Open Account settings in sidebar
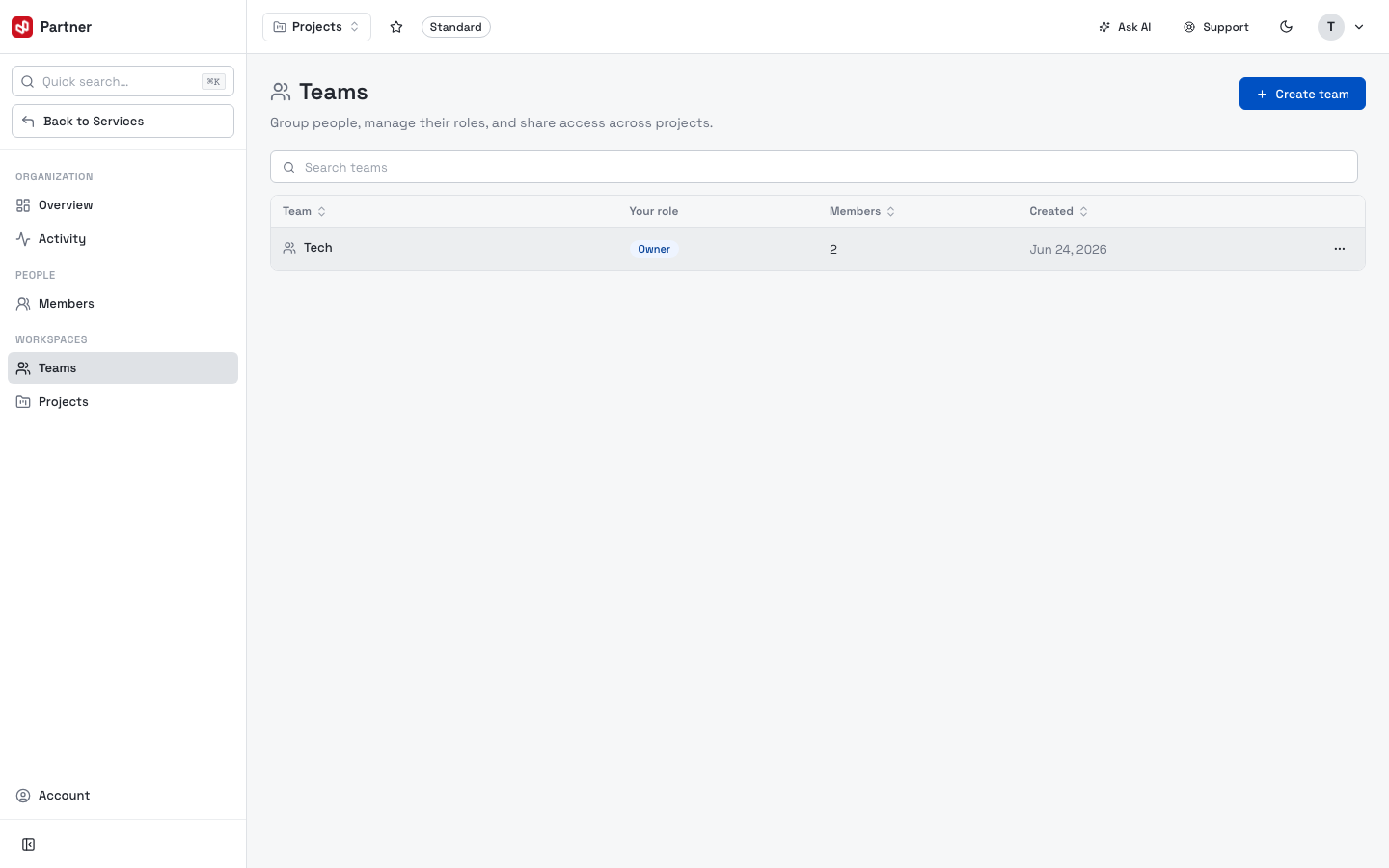This screenshot has height=868, width=1389. pos(123,796)
